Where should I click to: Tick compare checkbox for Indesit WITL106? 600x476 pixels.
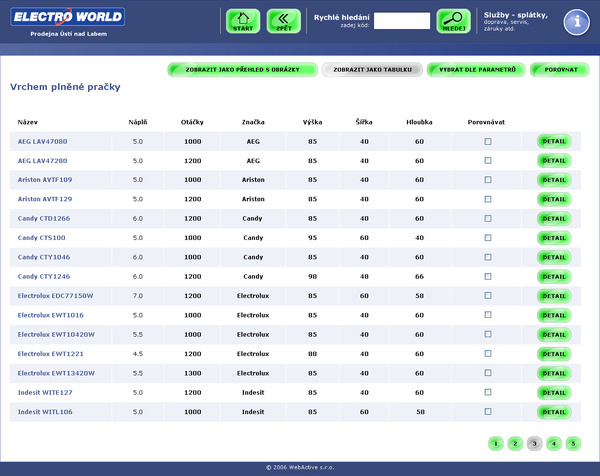[488, 412]
